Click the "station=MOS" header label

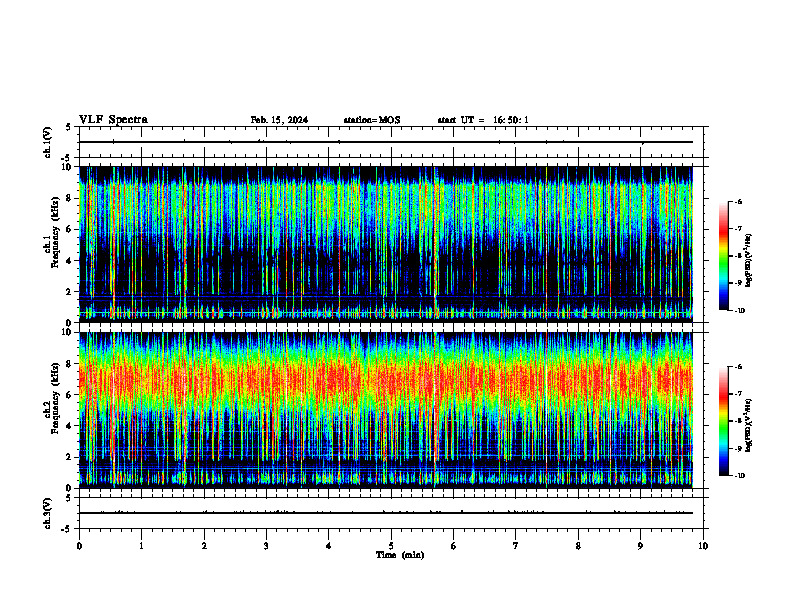pyautogui.click(x=372, y=120)
